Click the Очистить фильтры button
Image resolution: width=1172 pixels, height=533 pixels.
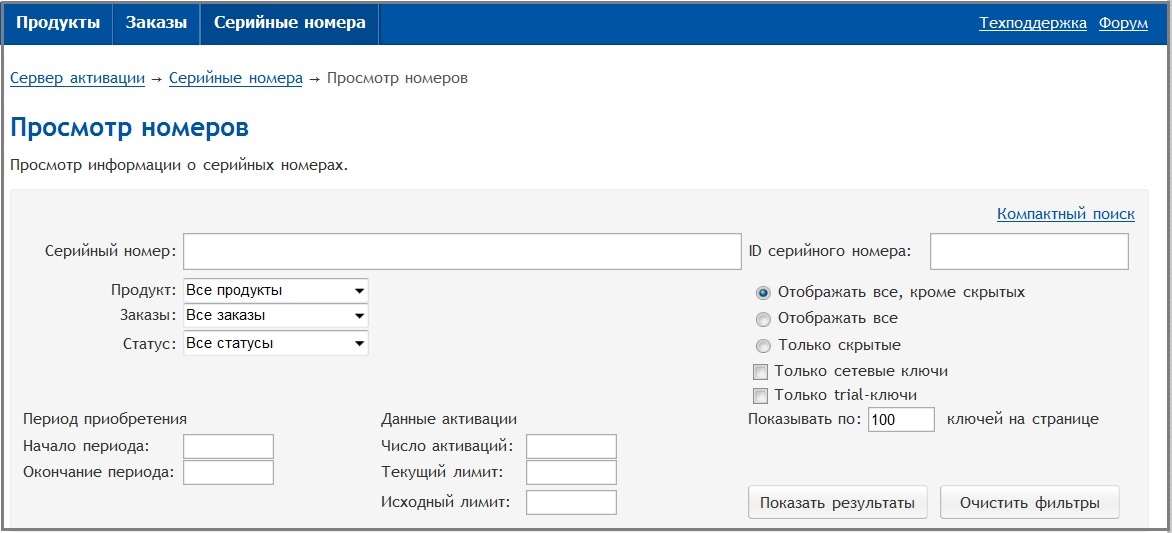pos(1029,503)
